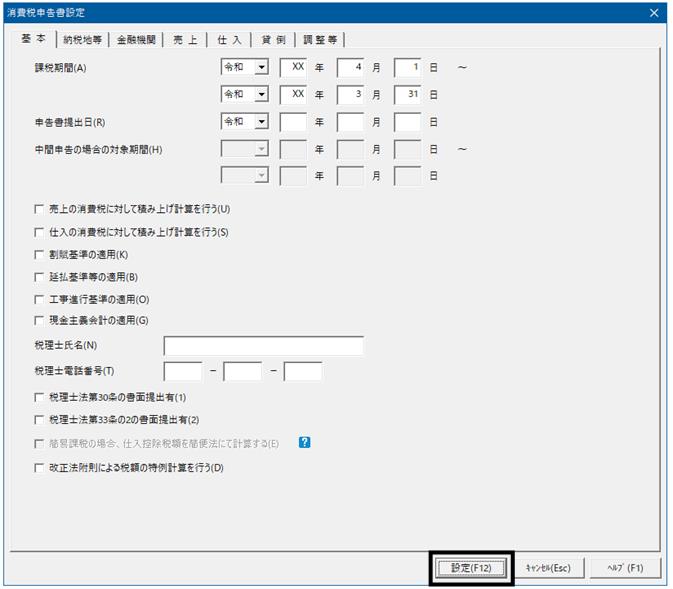Check 工事進行基準の適用 option

click(x=39, y=299)
